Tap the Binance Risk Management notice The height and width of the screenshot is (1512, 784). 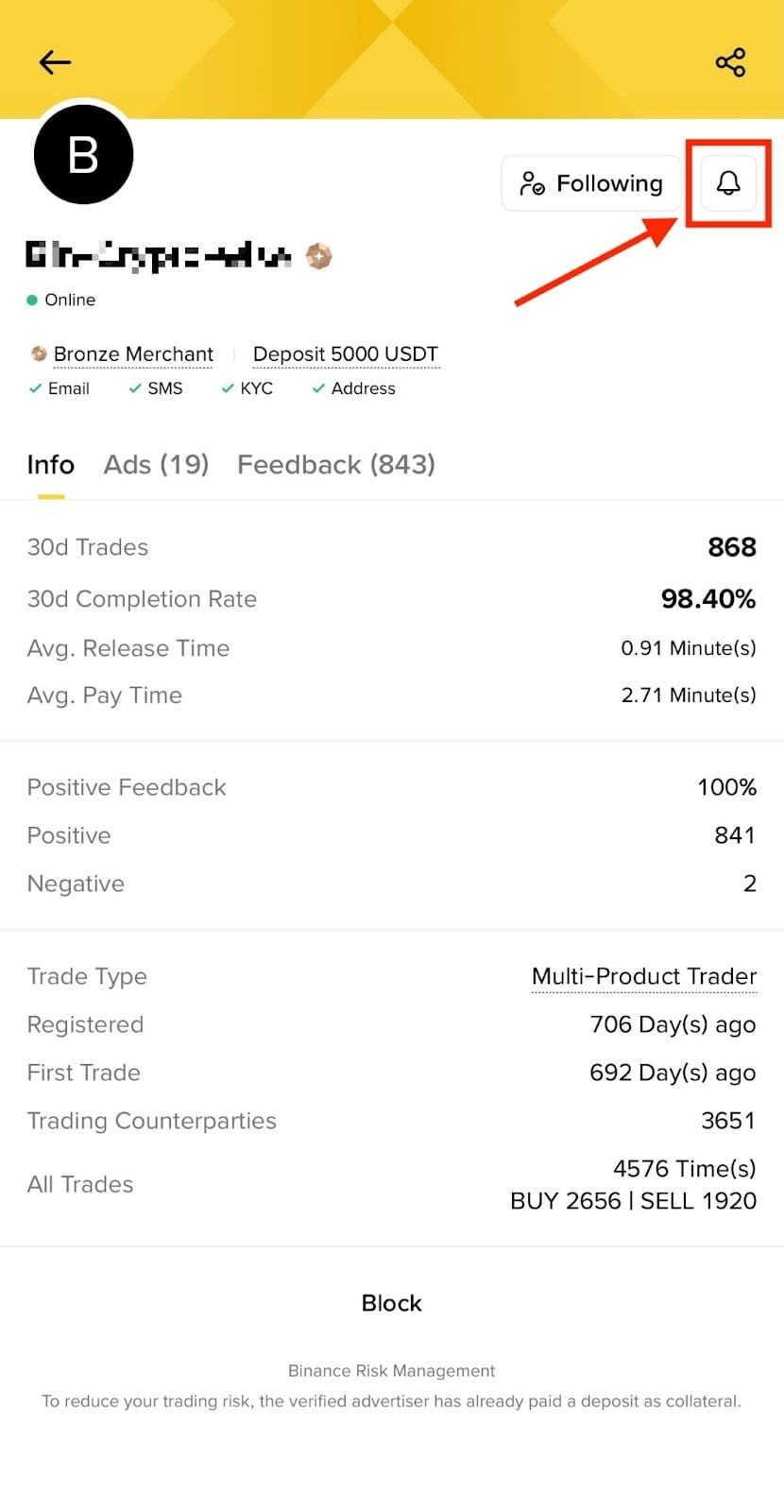(391, 1371)
